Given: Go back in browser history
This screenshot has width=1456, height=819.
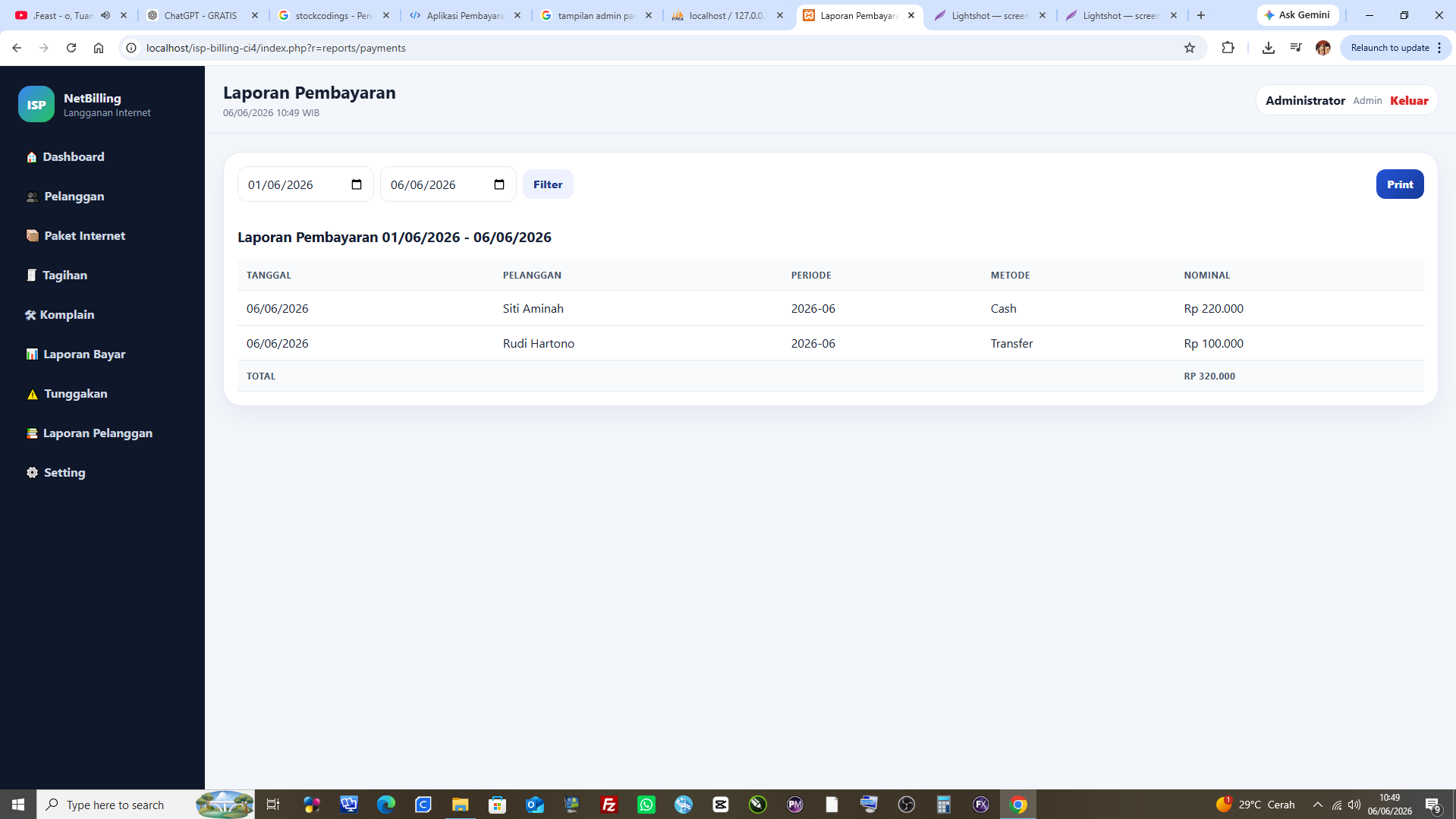Looking at the screenshot, I should 17,48.
